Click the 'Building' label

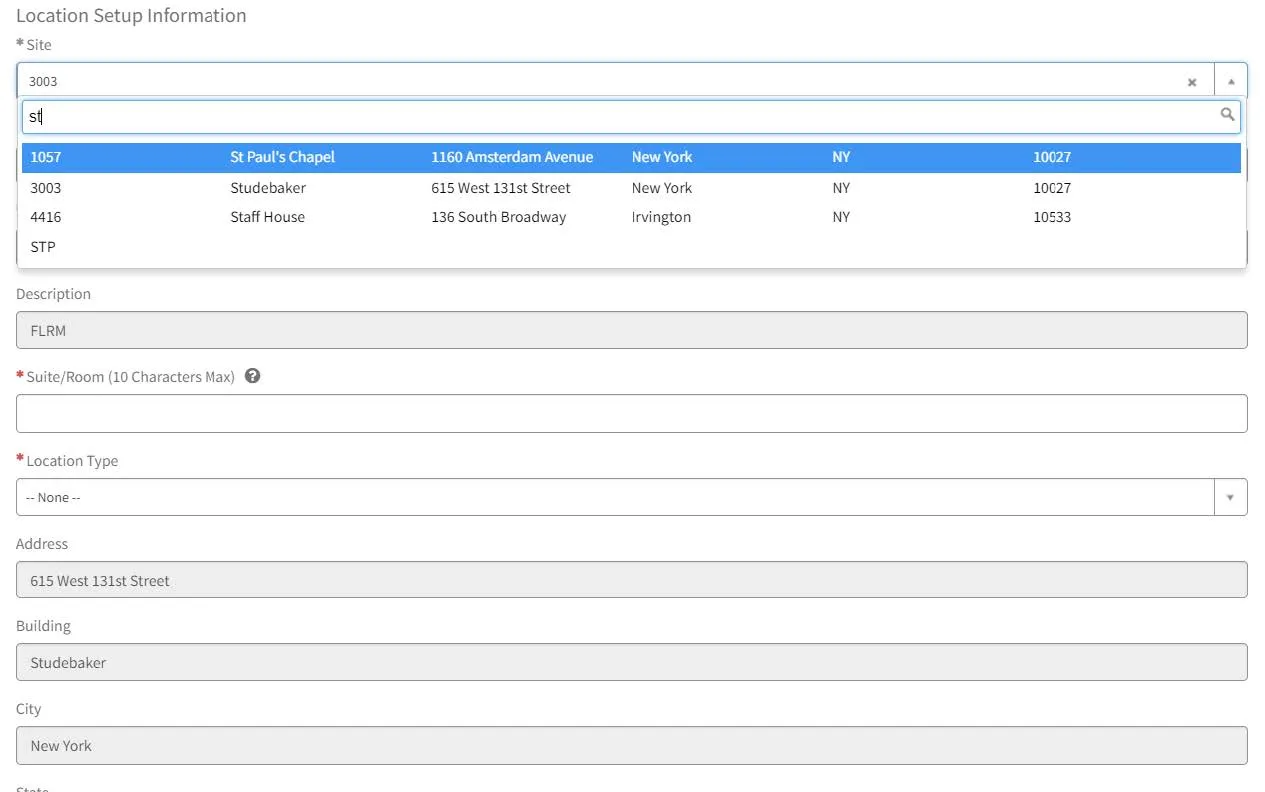pos(43,626)
